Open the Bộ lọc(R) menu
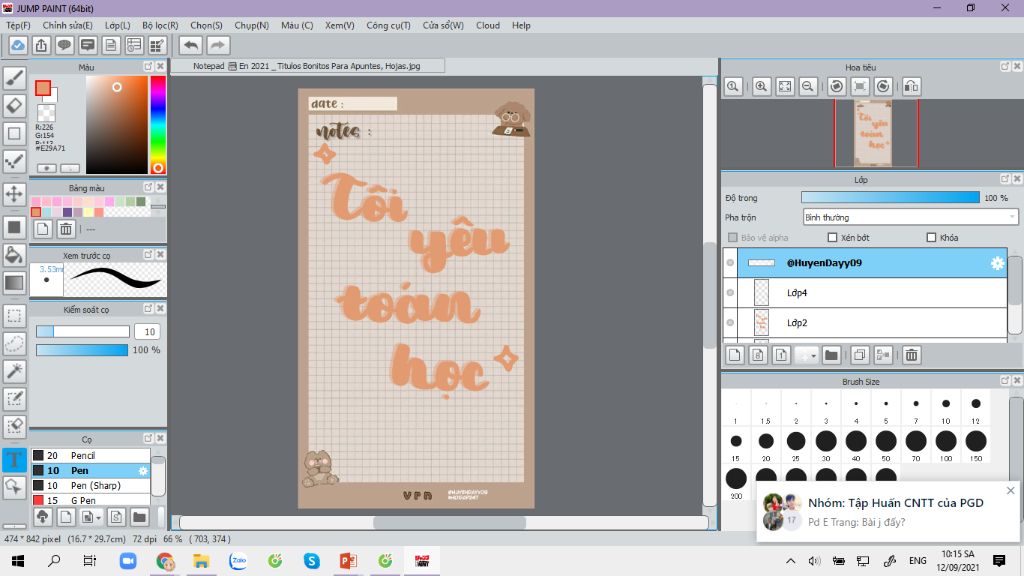1024x576 pixels. pyautogui.click(x=160, y=25)
